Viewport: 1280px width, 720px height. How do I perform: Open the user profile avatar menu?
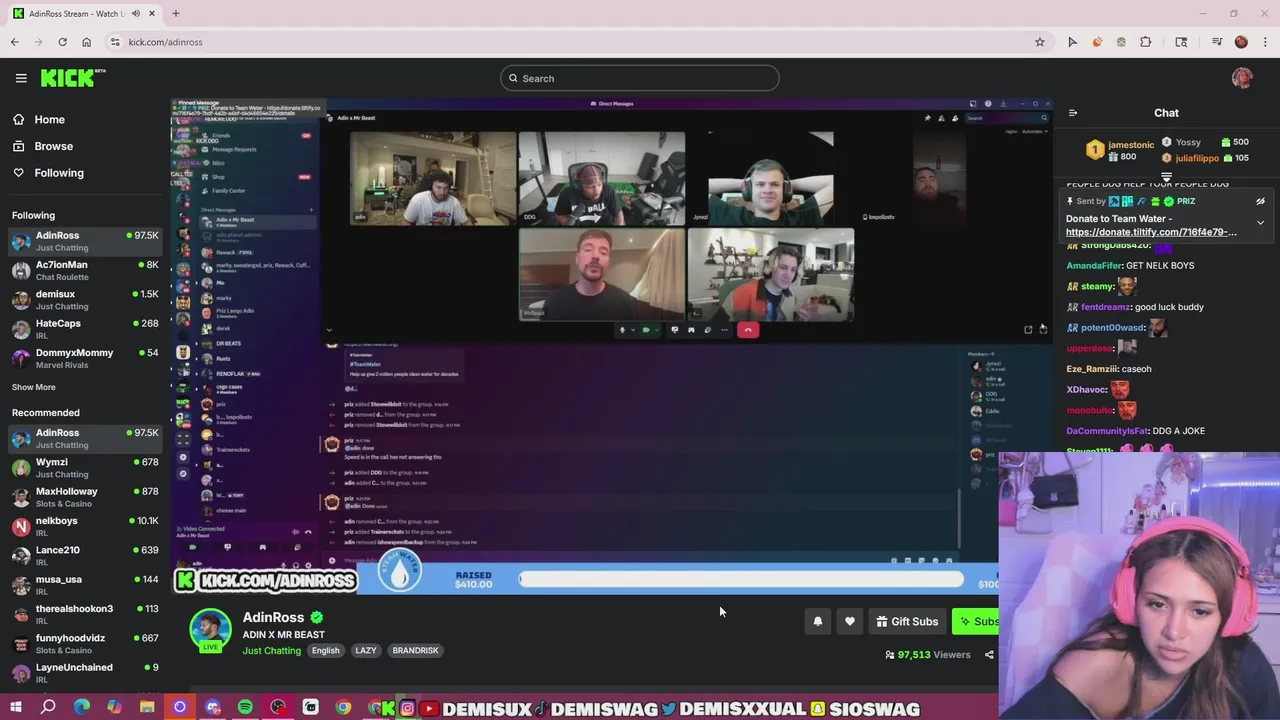tap(1242, 78)
